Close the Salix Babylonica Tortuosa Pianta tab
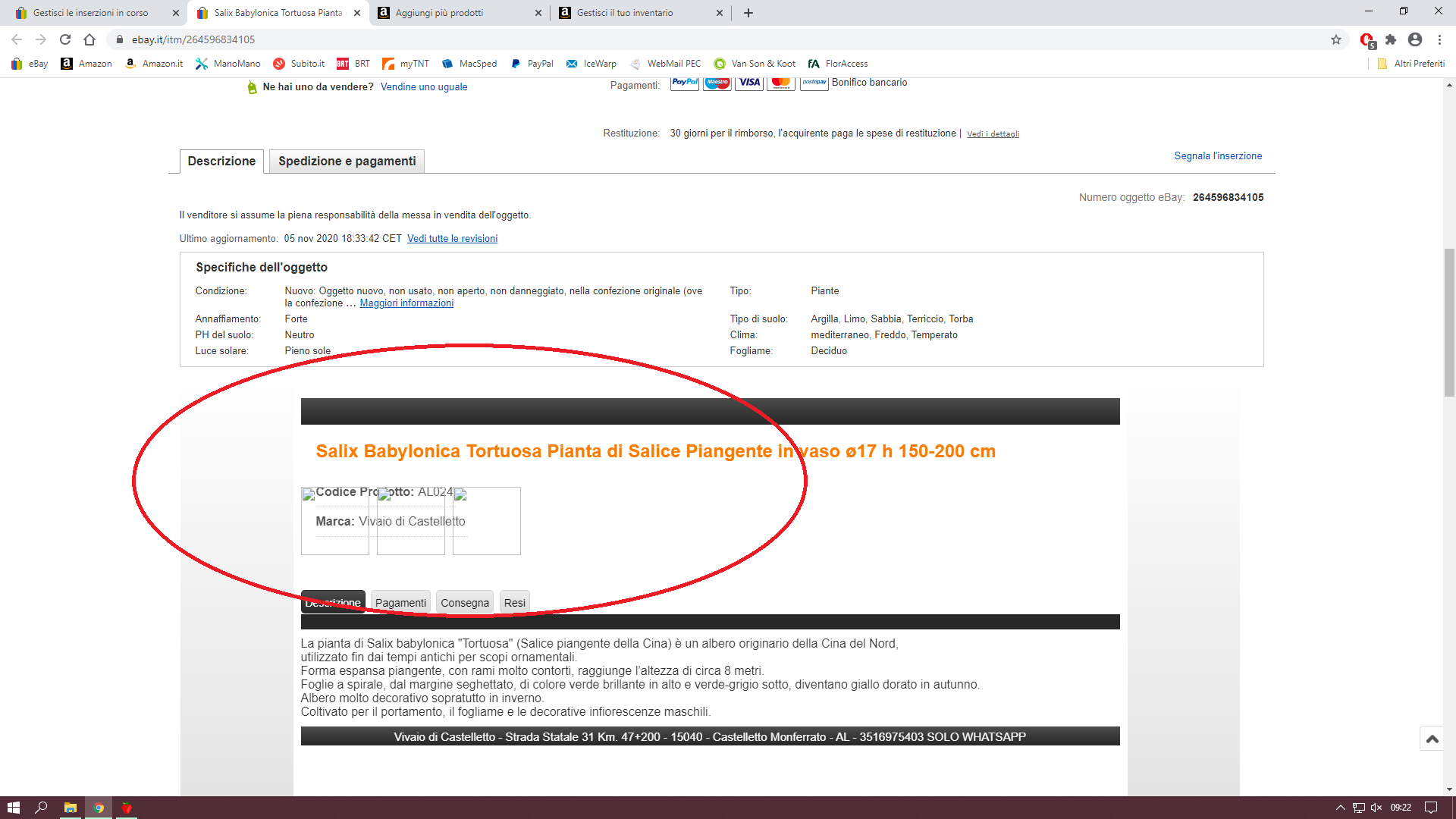This screenshot has height=819, width=1456. pos(357,13)
